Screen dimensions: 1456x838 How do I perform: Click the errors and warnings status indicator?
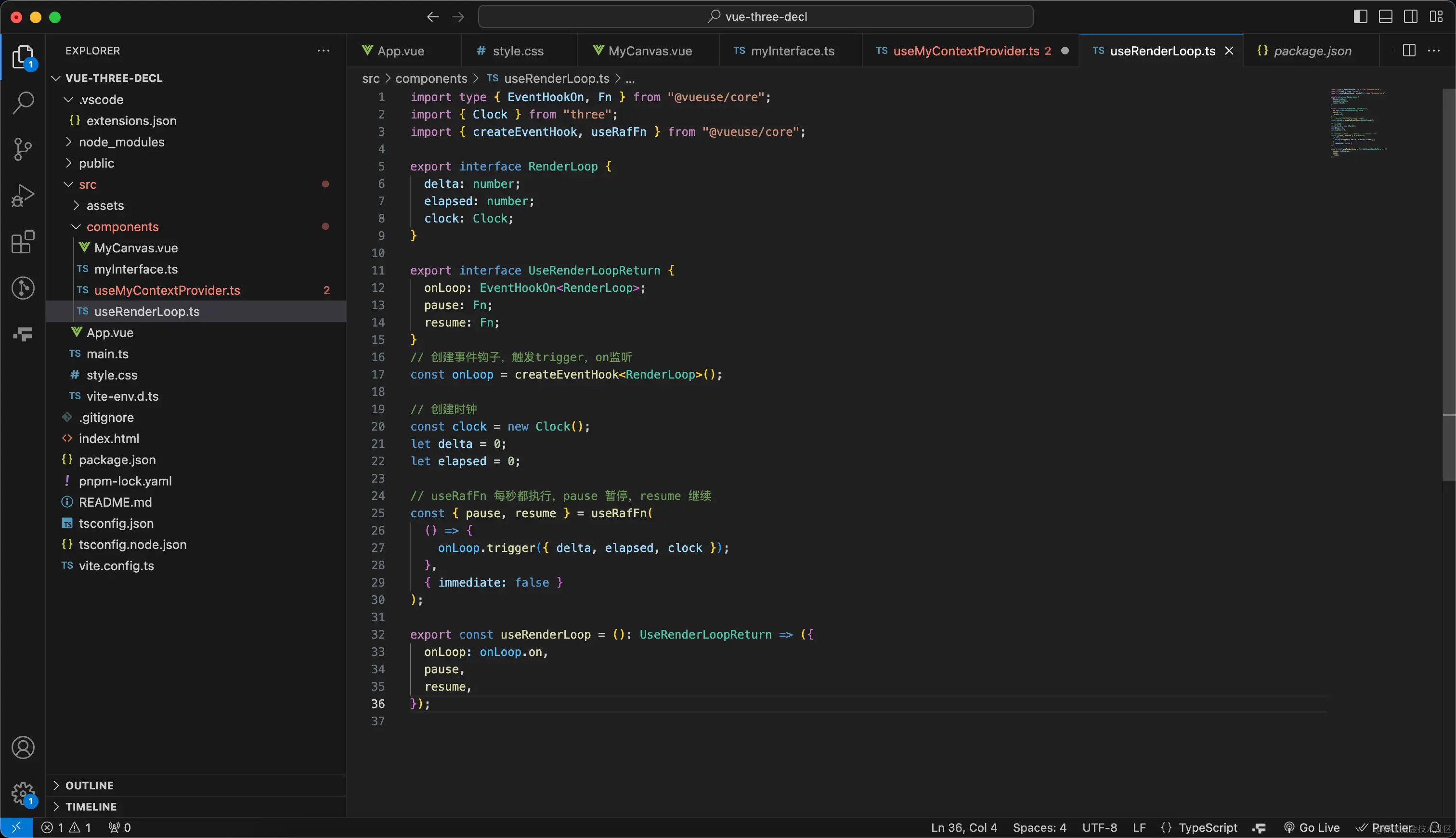point(66,827)
